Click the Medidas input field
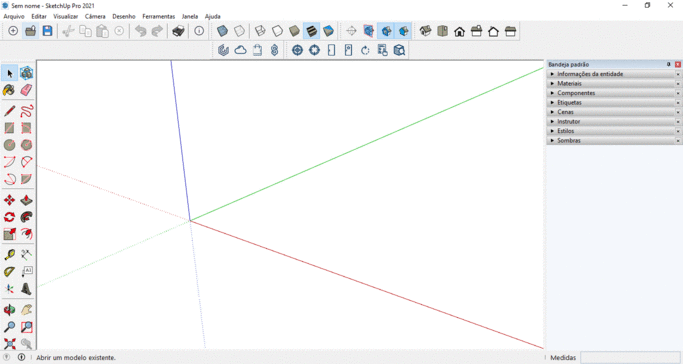Viewport: 683px width, 364px height. pyautogui.click(x=630, y=357)
